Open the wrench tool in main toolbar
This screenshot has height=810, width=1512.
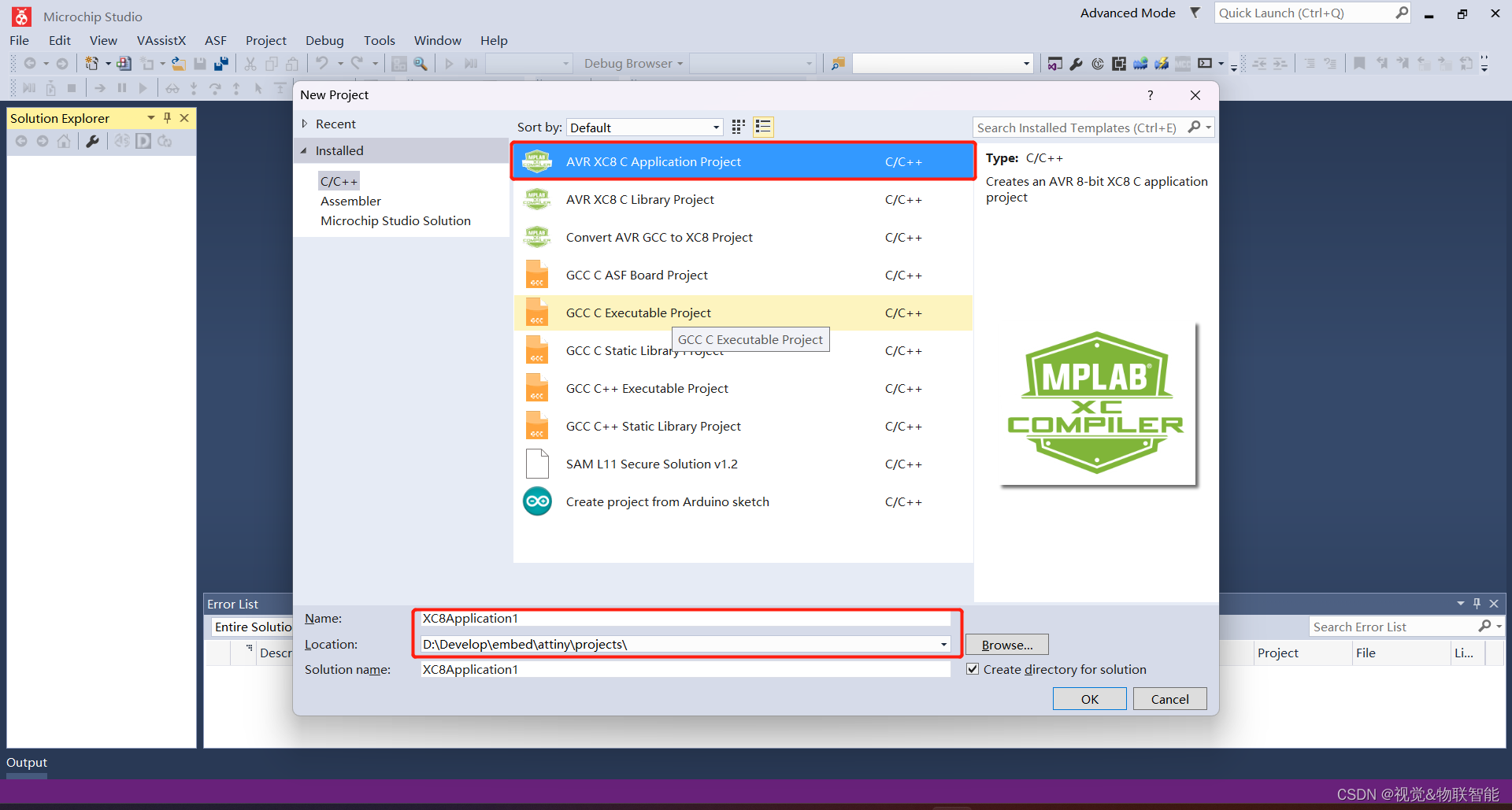click(1077, 64)
